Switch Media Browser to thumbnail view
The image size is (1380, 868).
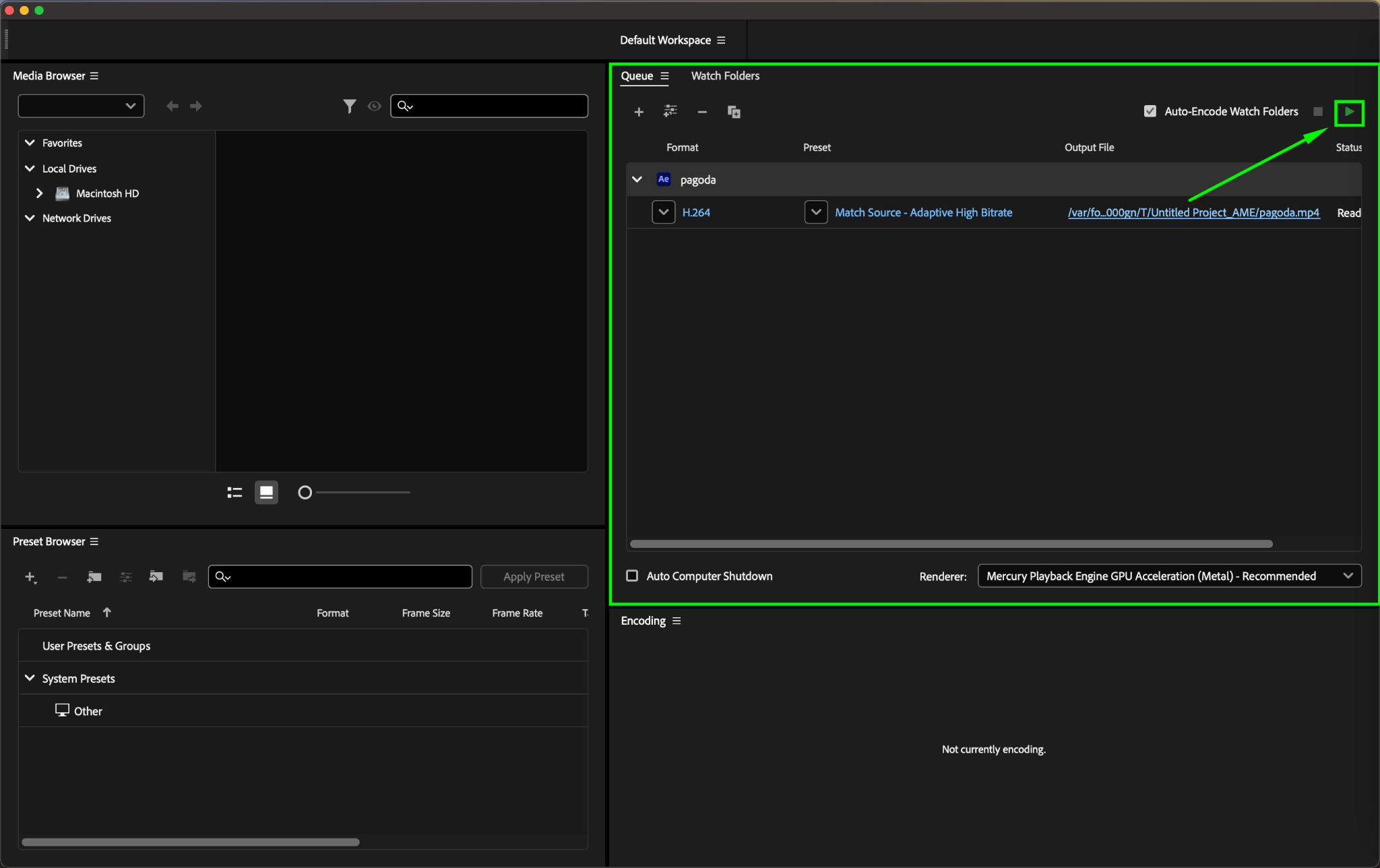[266, 493]
